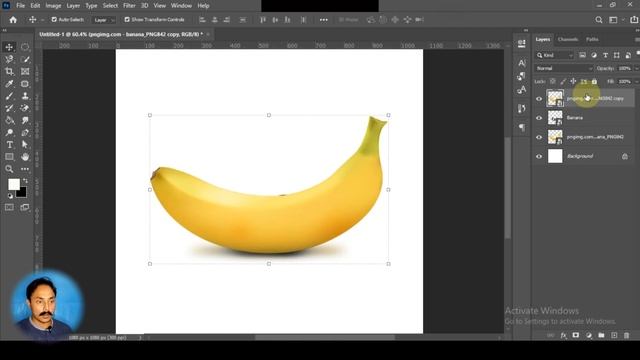This screenshot has height=360, width=640.
Task: Open the Filter menu
Action: click(129, 6)
